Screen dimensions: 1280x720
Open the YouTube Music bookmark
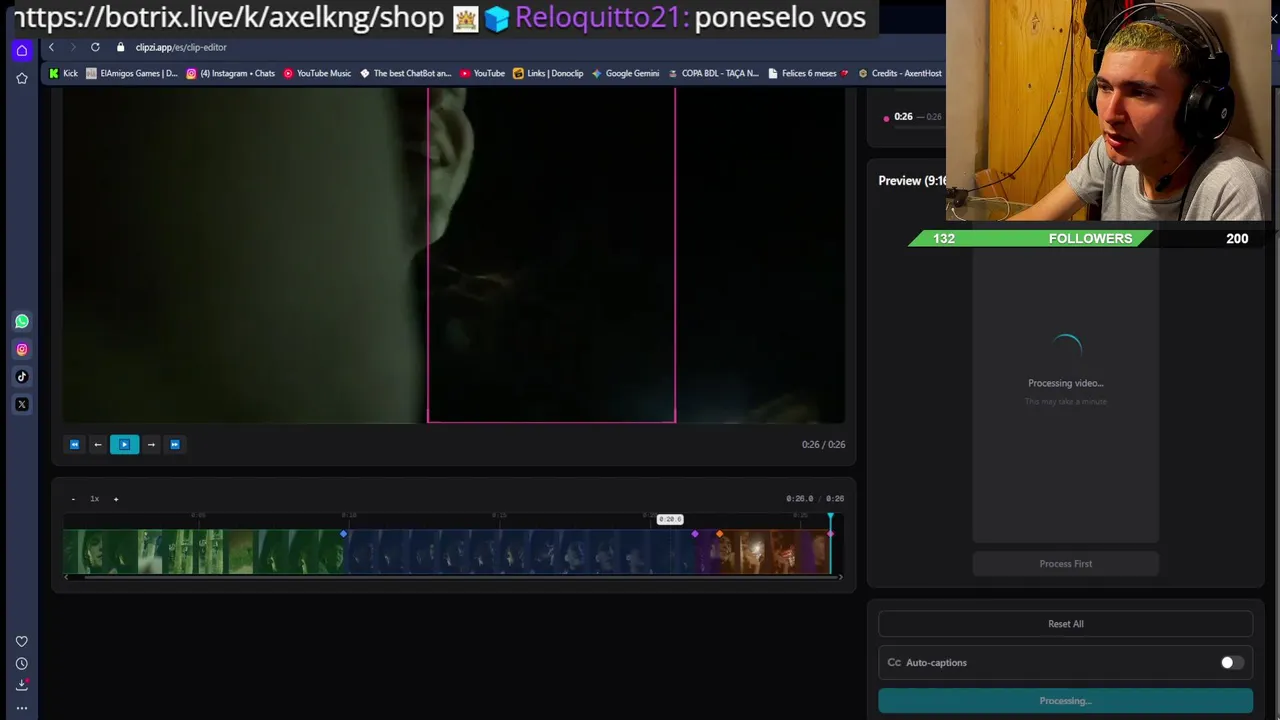tap(317, 73)
